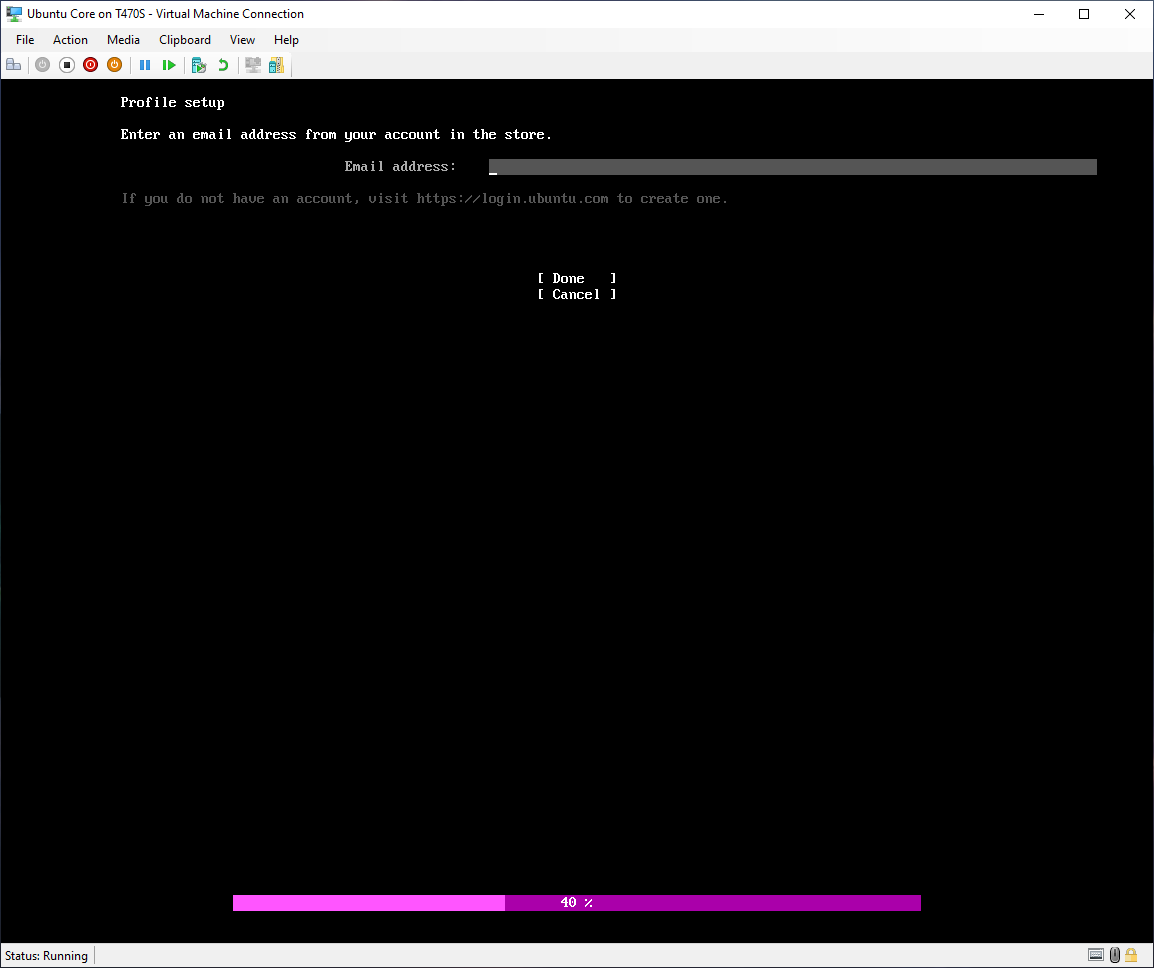Focus the Email address input field

tap(793, 167)
